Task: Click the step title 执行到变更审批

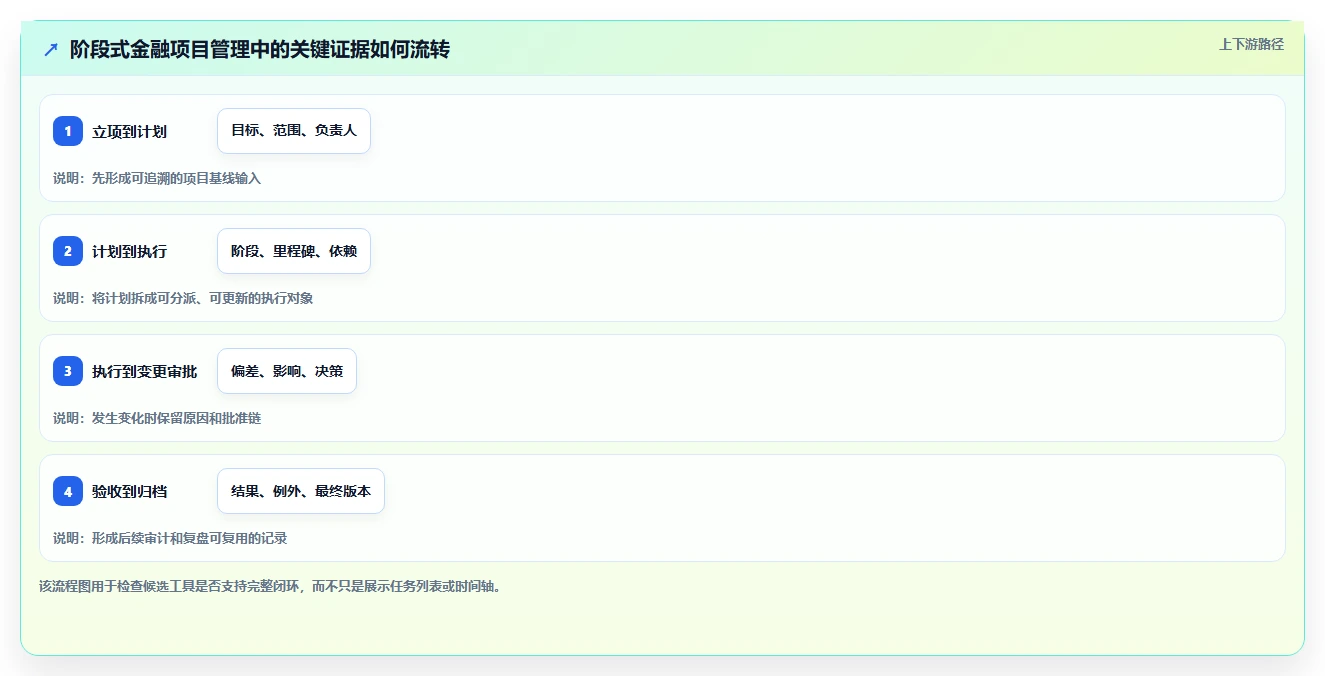Action: (145, 372)
